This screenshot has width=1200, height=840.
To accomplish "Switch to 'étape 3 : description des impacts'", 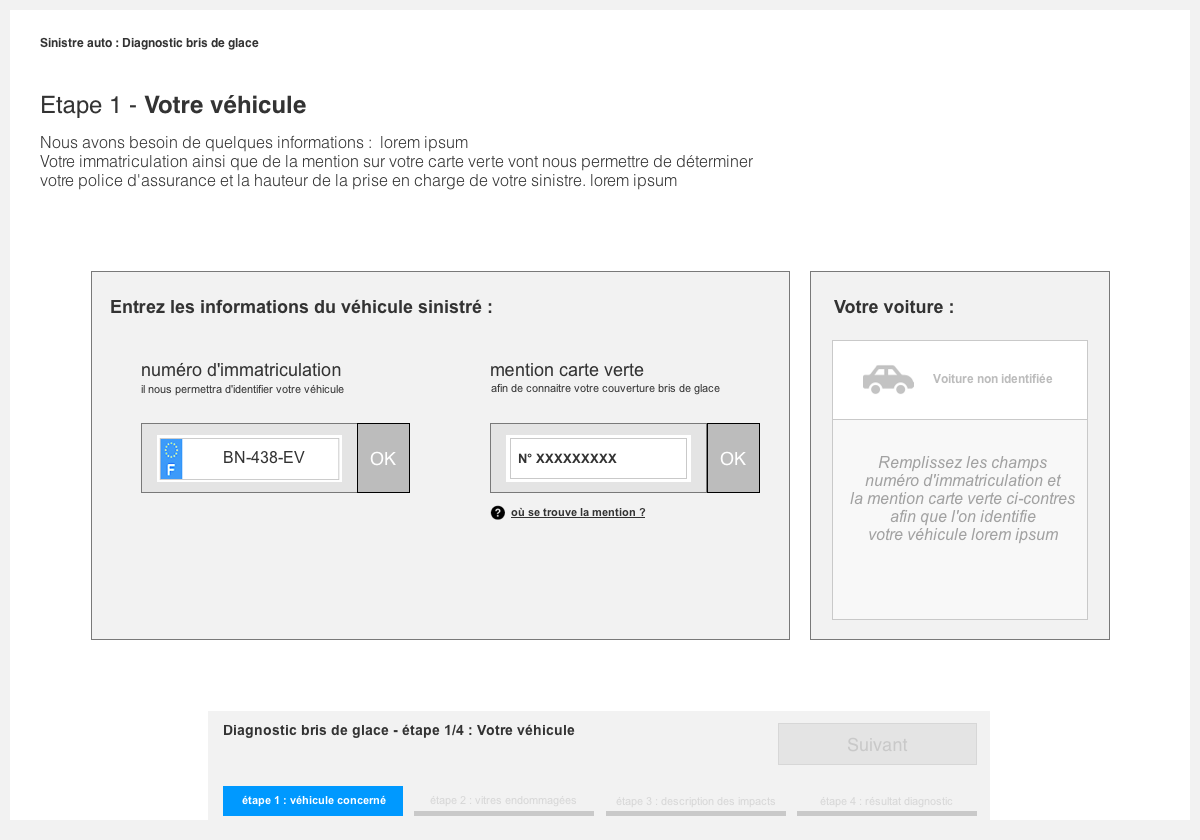I will (695, 801).
